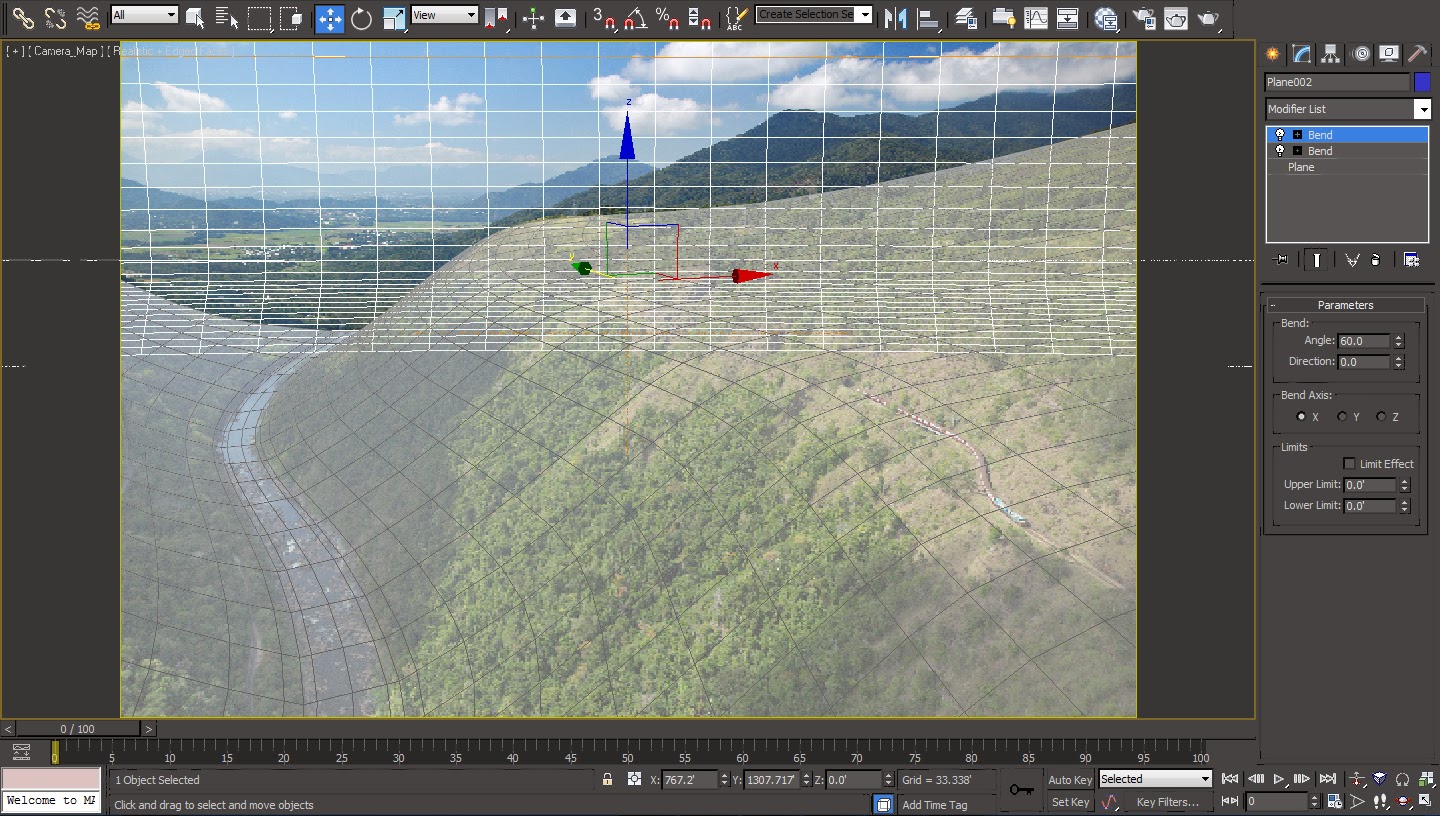
Task: Open the Create Selection Set dropdown
Action: 865,15
